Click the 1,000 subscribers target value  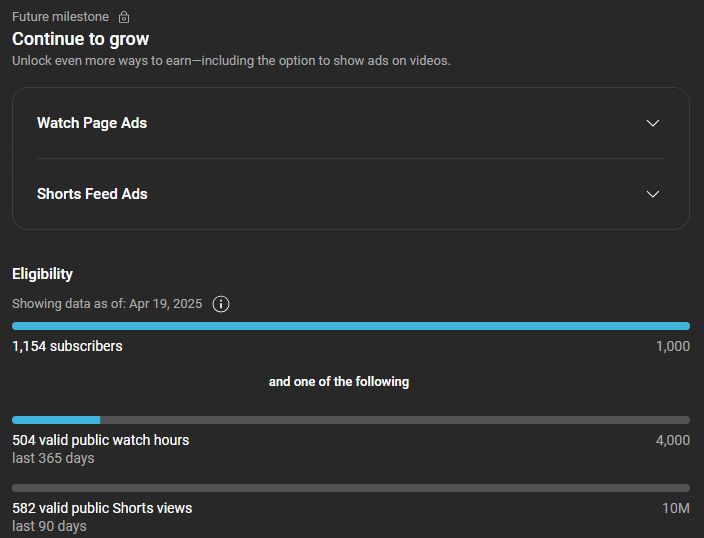(x=672, y=346)
